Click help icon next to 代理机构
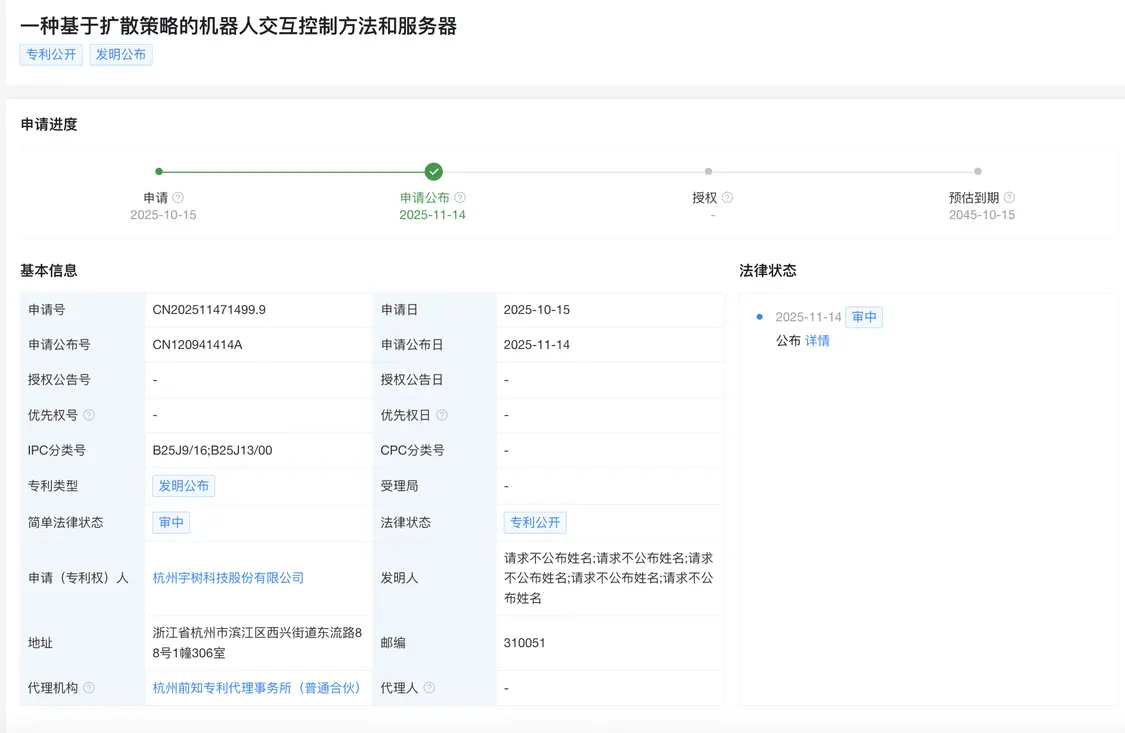This screenshot has width=1125, height=733. 89,688
